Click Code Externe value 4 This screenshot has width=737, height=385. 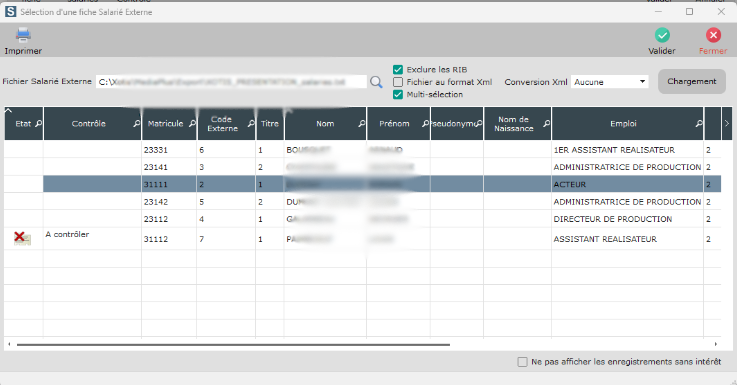pos(226,219)
